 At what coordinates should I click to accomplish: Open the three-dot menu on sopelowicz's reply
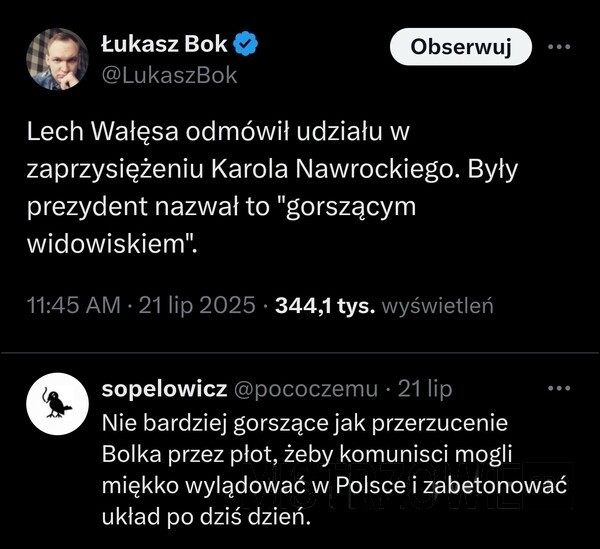(x=559, y=388)
